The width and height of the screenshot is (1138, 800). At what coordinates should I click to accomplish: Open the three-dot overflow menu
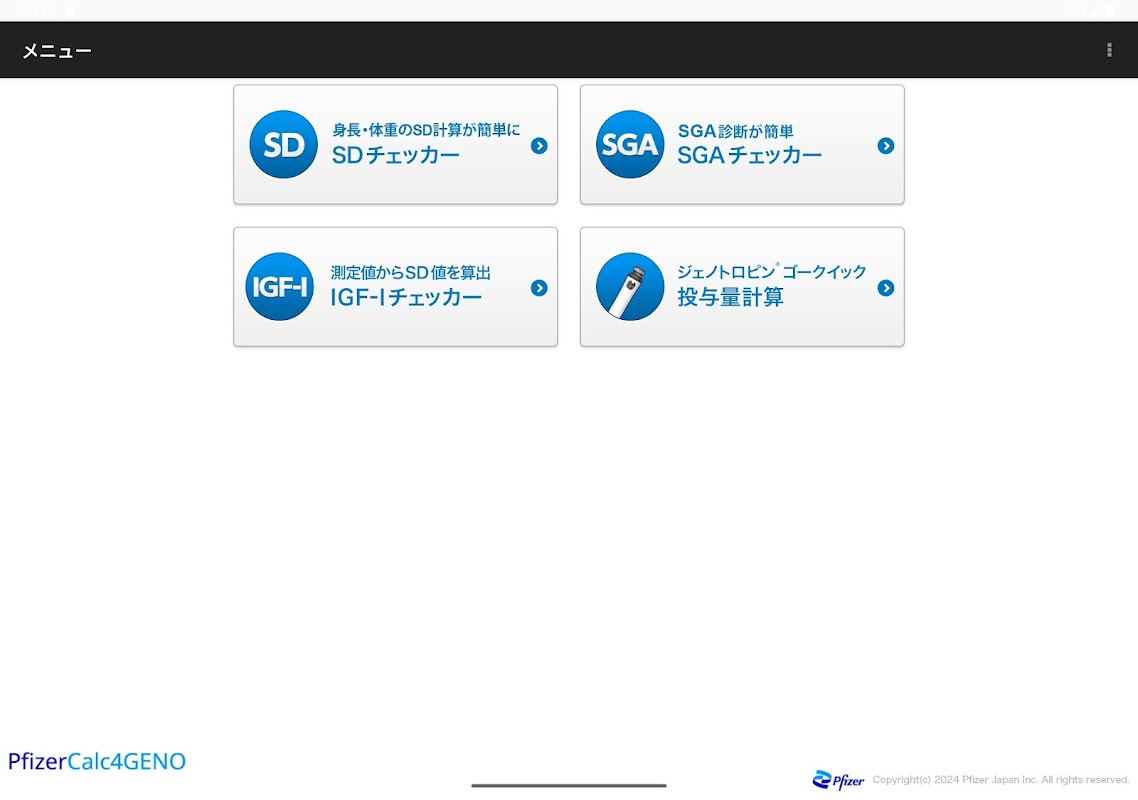click(x=1109, y=49)
